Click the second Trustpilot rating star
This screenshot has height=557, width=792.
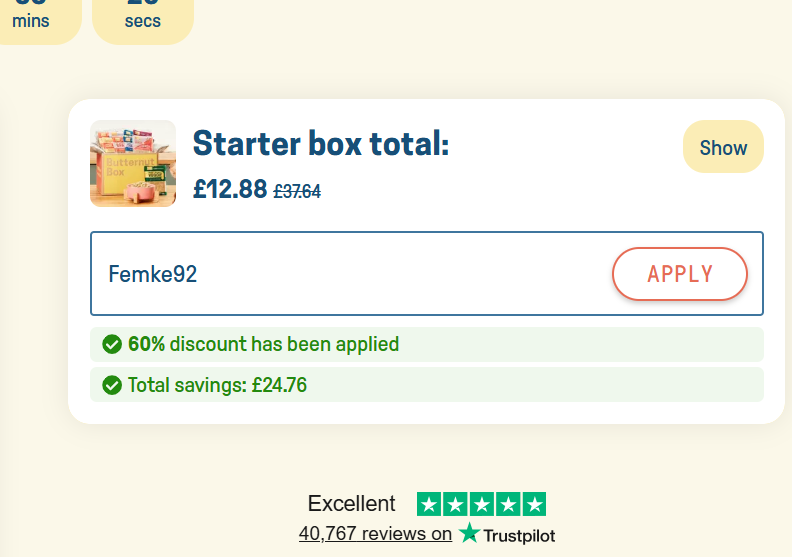[x=455, y=504]
